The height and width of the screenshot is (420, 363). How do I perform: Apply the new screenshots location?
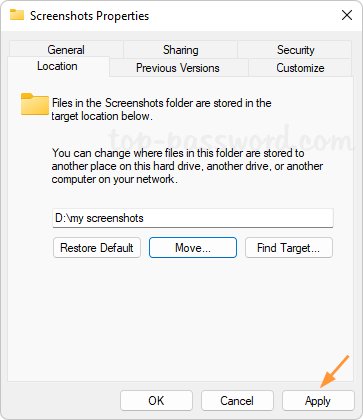pos(318,400)
